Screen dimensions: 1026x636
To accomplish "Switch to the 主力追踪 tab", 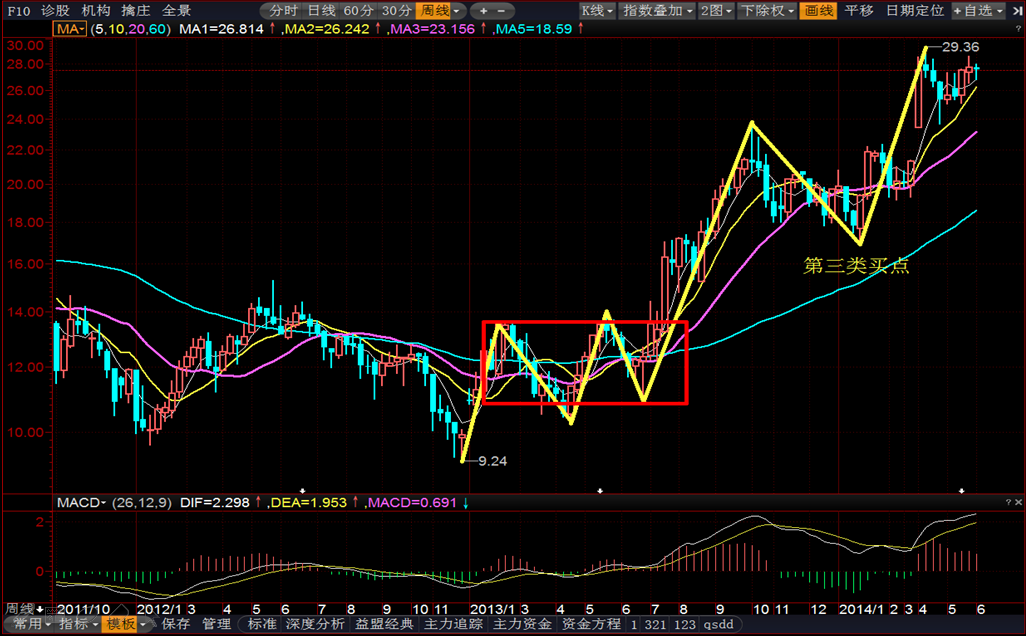I will coord(453,624).
